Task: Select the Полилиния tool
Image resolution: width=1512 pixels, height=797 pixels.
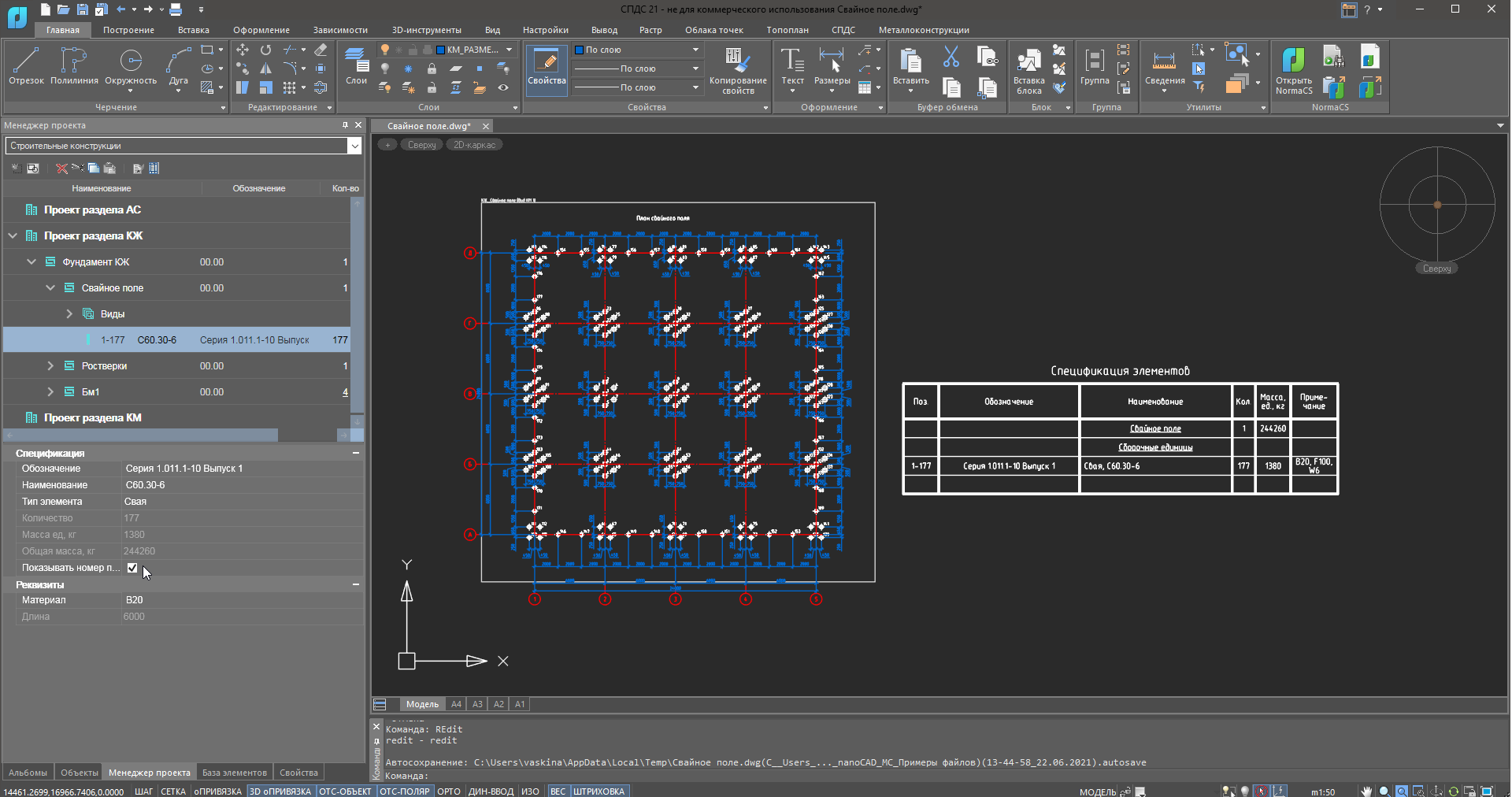Action: 74,65
